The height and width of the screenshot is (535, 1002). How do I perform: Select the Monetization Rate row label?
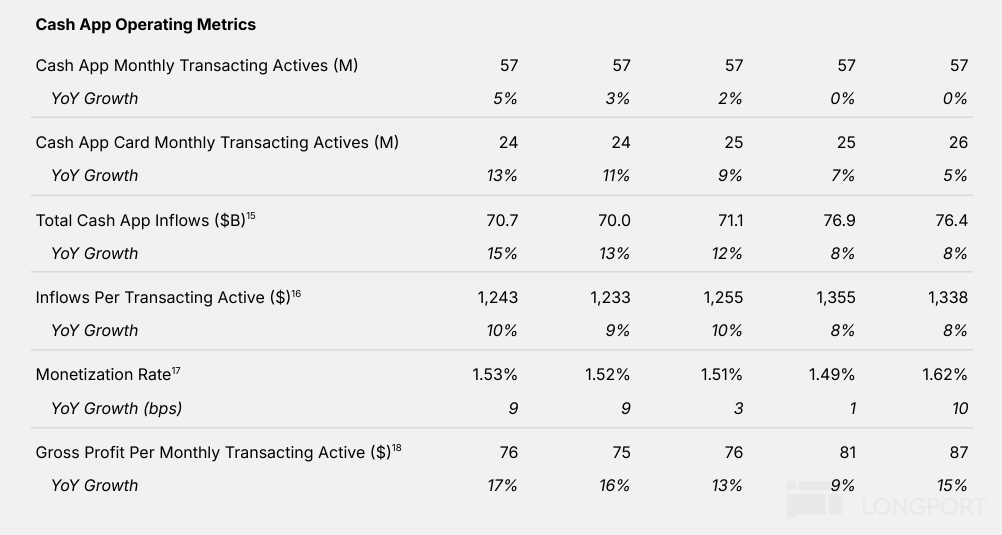pos(103,375)
